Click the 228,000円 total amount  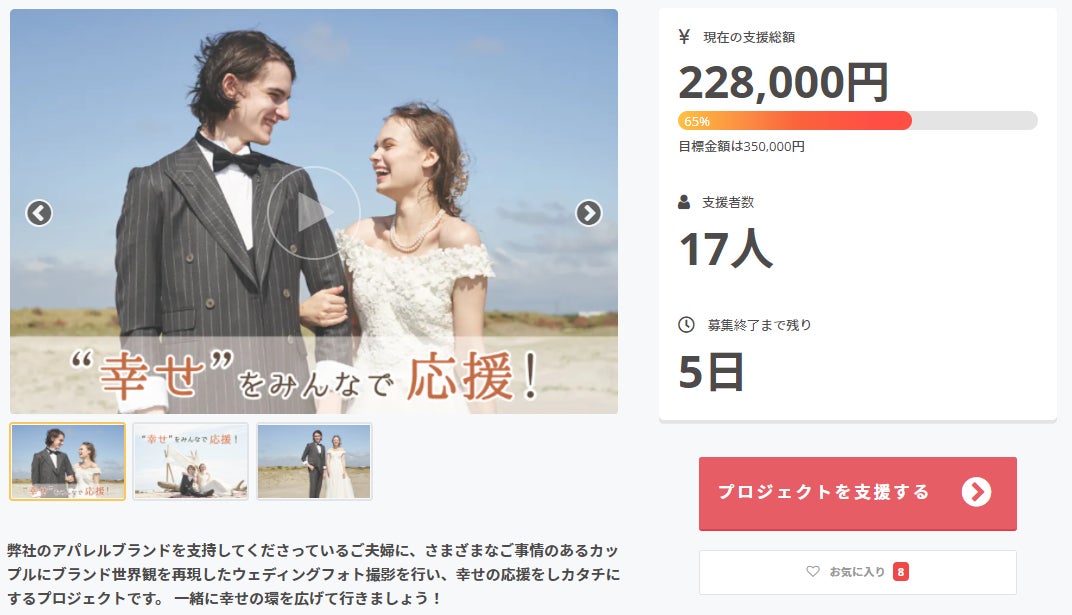click(x=783, y=83)
